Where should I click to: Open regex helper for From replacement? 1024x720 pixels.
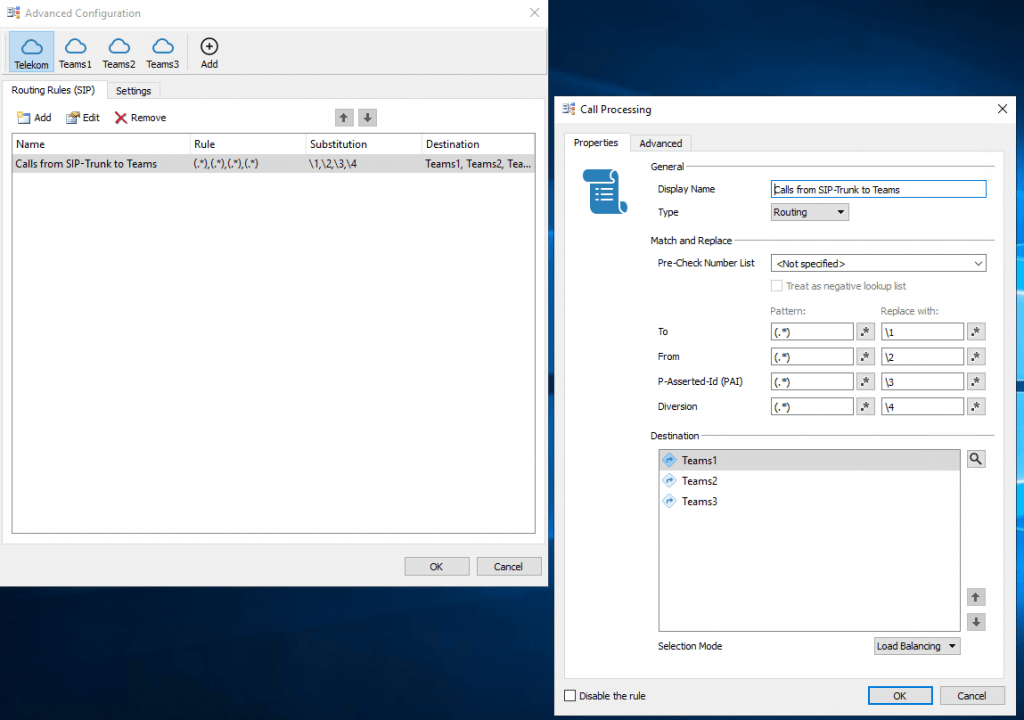click(x=976, y=357)
